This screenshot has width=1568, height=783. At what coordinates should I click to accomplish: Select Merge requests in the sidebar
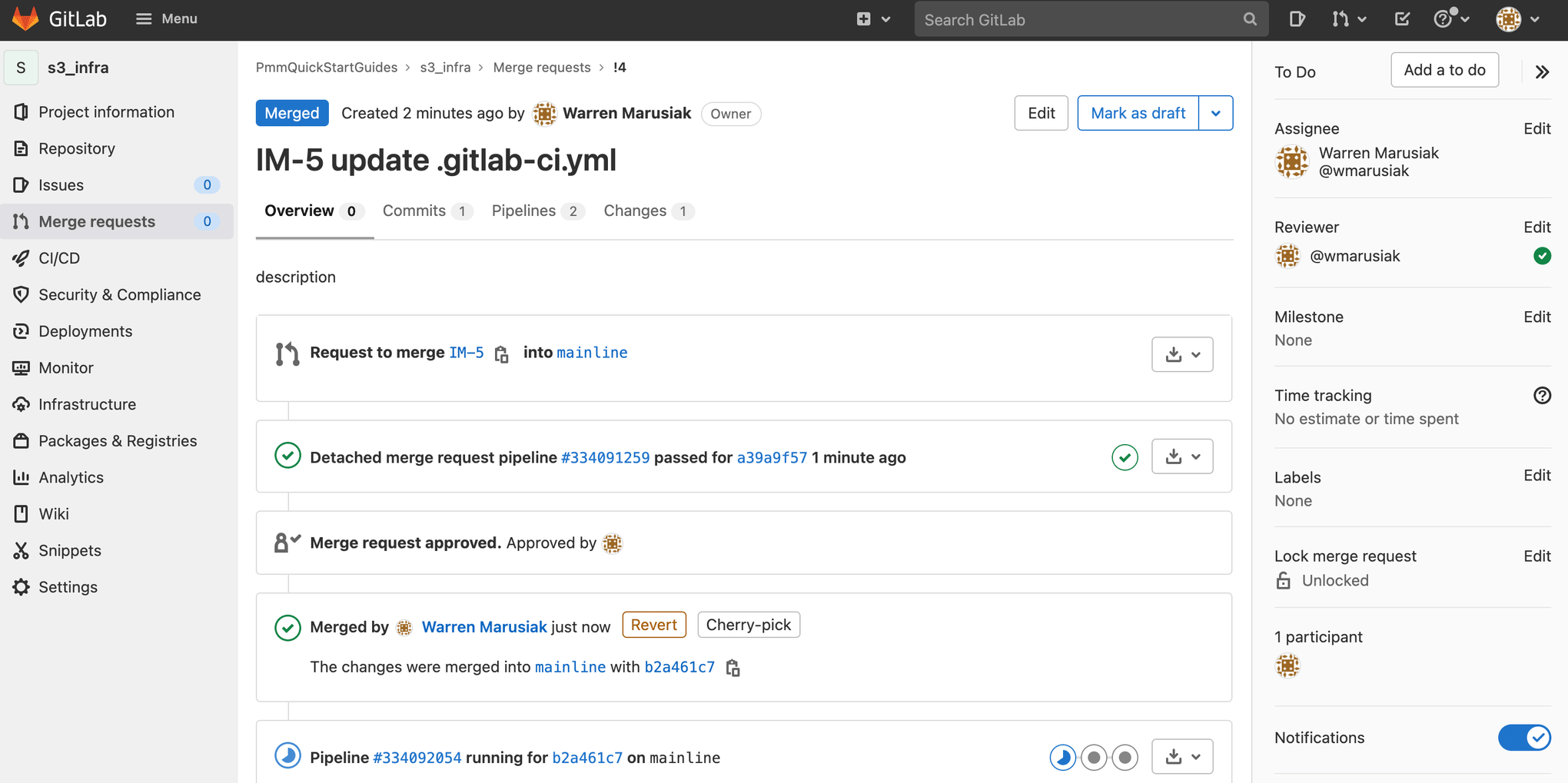click(x=96, y=221)
